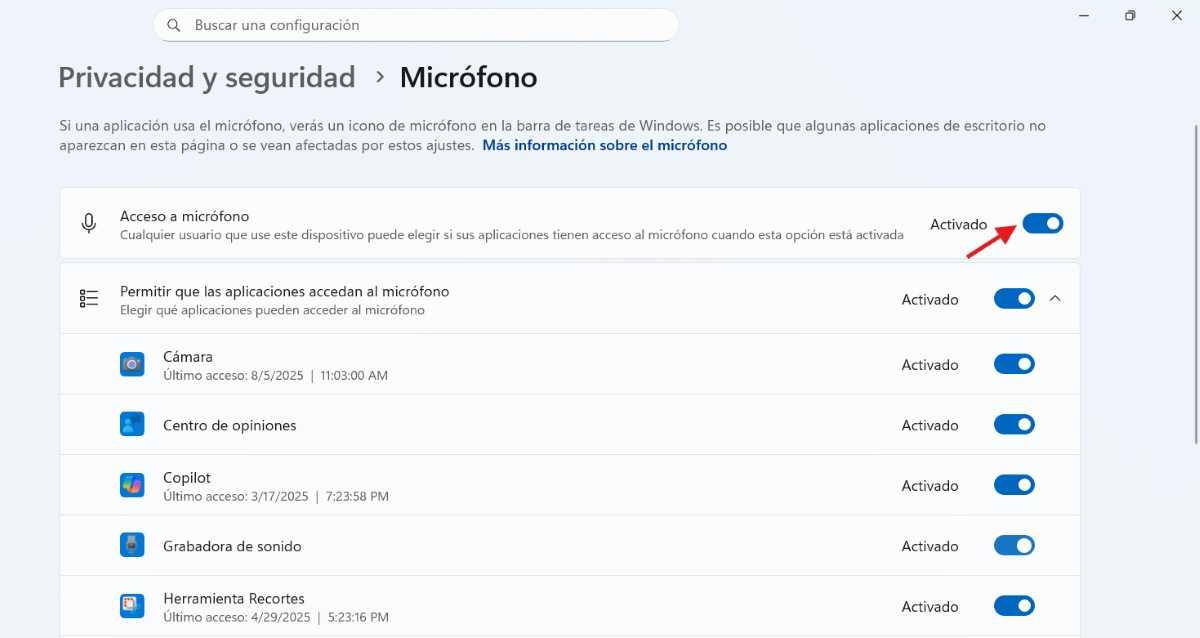Go back to Privacidad y seguridad
The width and height of the screenshot is (1200, 638).
pos(206,77)
